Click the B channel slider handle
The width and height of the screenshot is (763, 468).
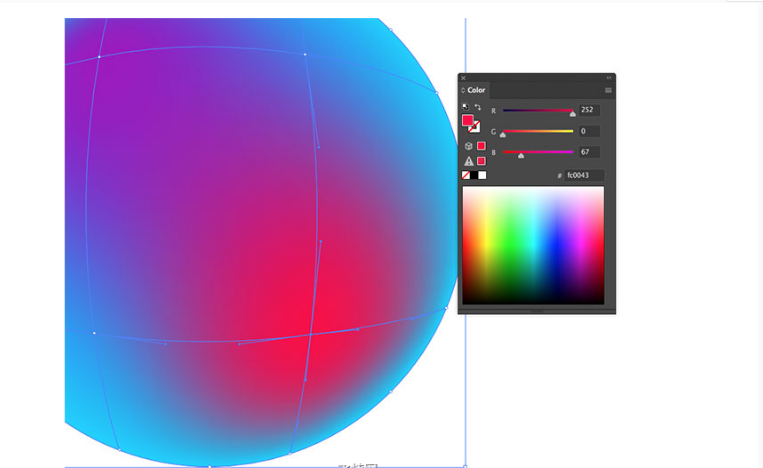coord(521,156)
